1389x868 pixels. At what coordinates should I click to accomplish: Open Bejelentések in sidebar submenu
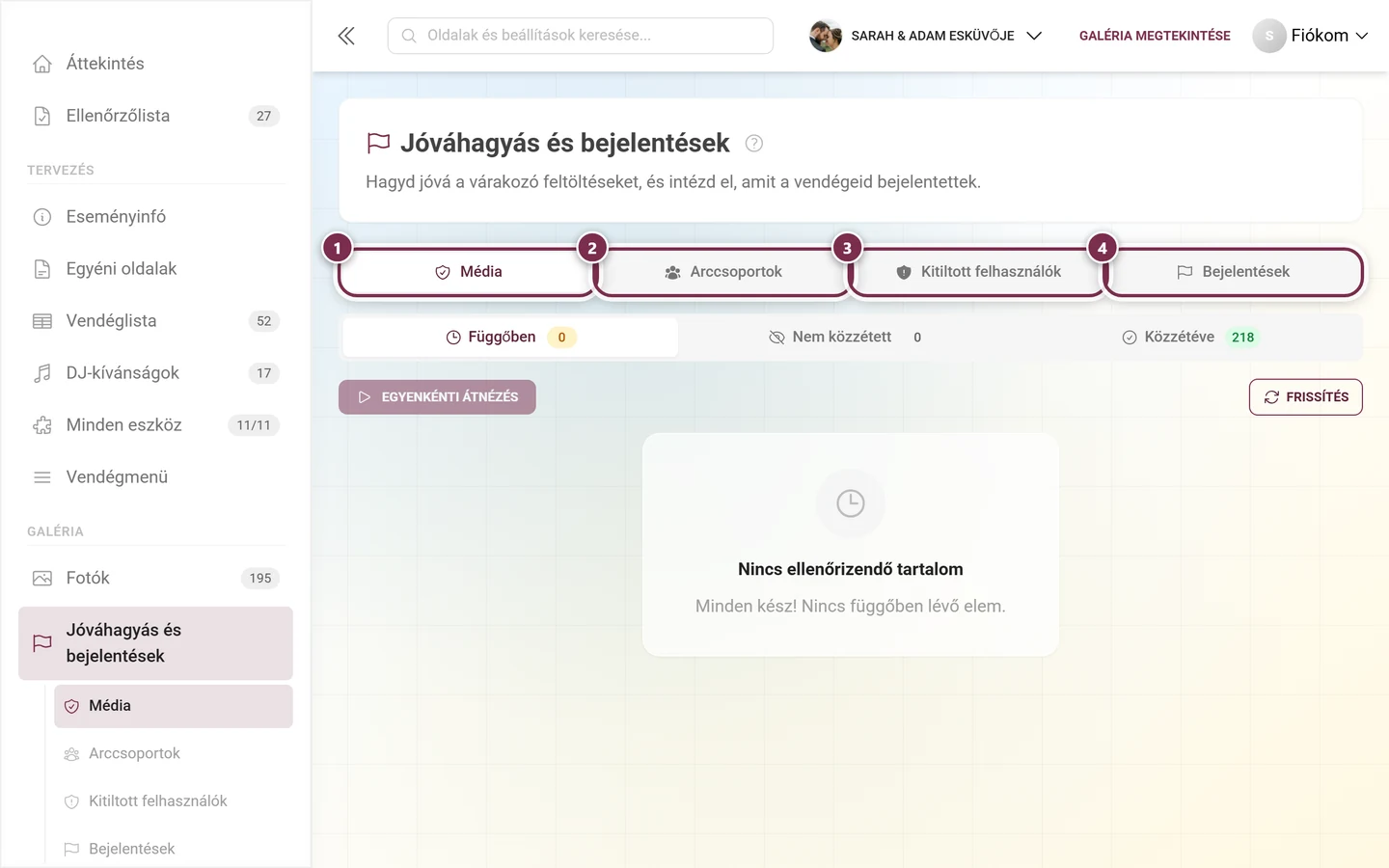click(174, 849)
